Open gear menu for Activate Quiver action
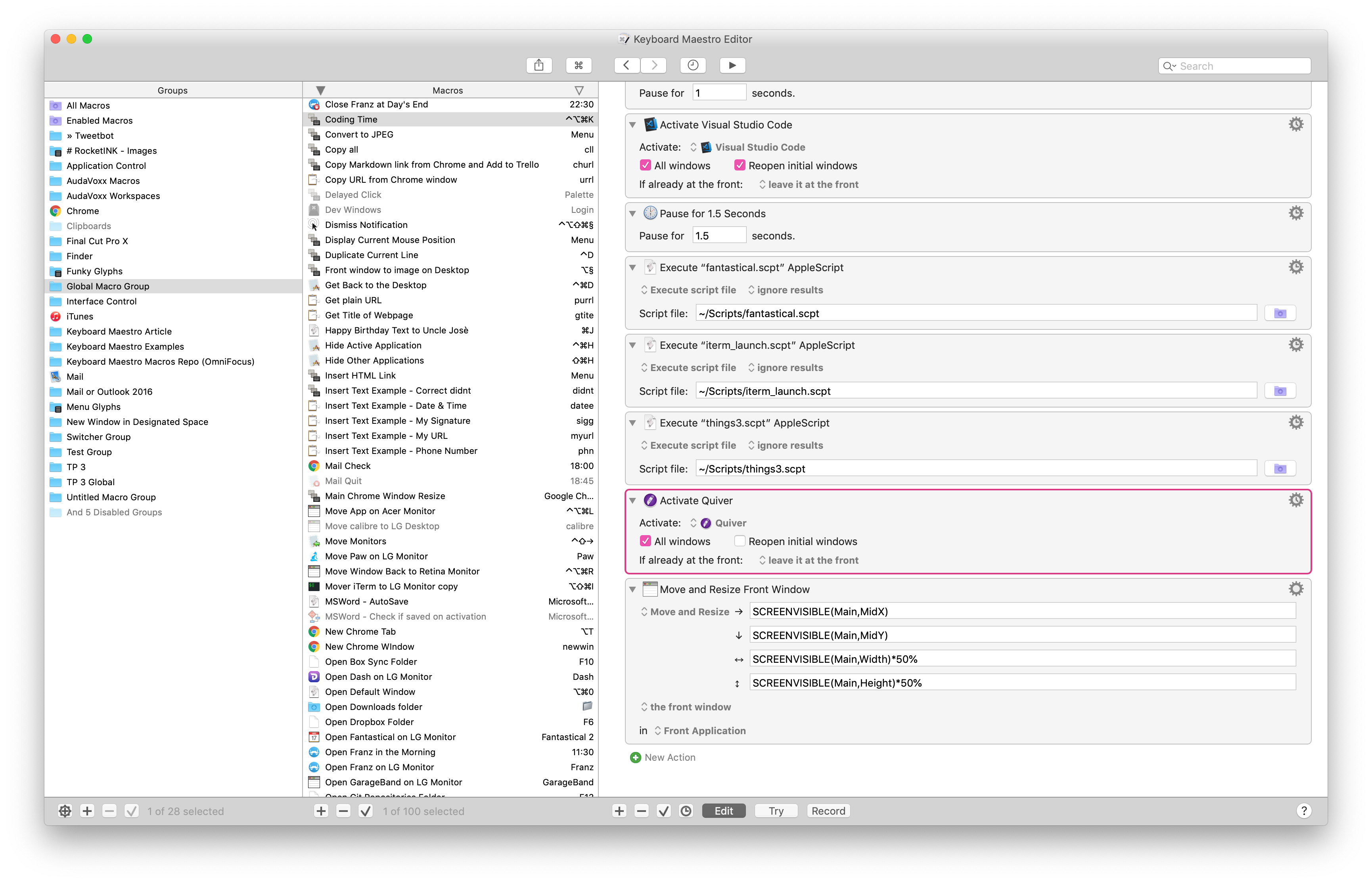Viewport: 1372px width, 884px height. coord(1295,500)
